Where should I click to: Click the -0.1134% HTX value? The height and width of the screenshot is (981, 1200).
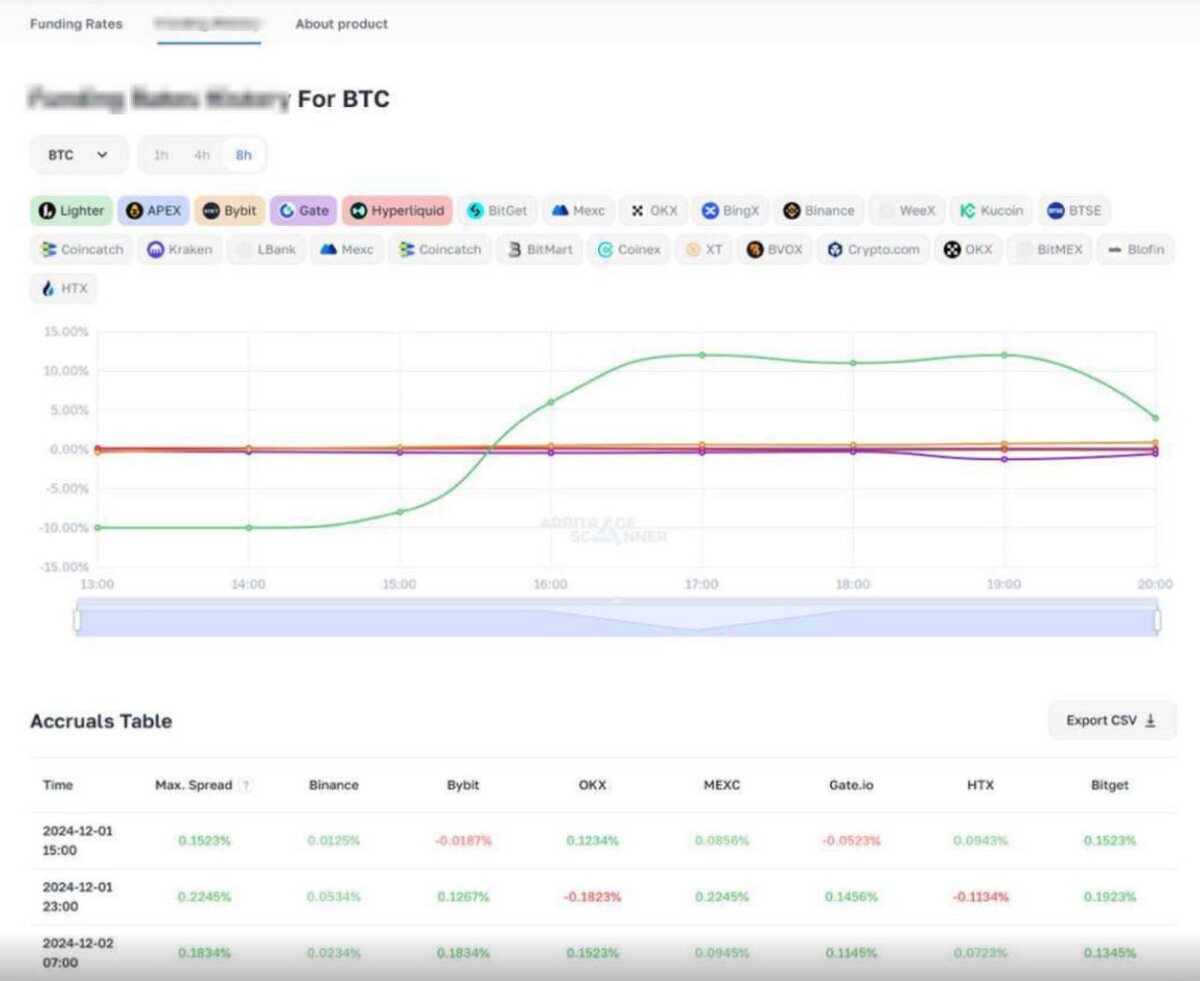click(981, 897)
